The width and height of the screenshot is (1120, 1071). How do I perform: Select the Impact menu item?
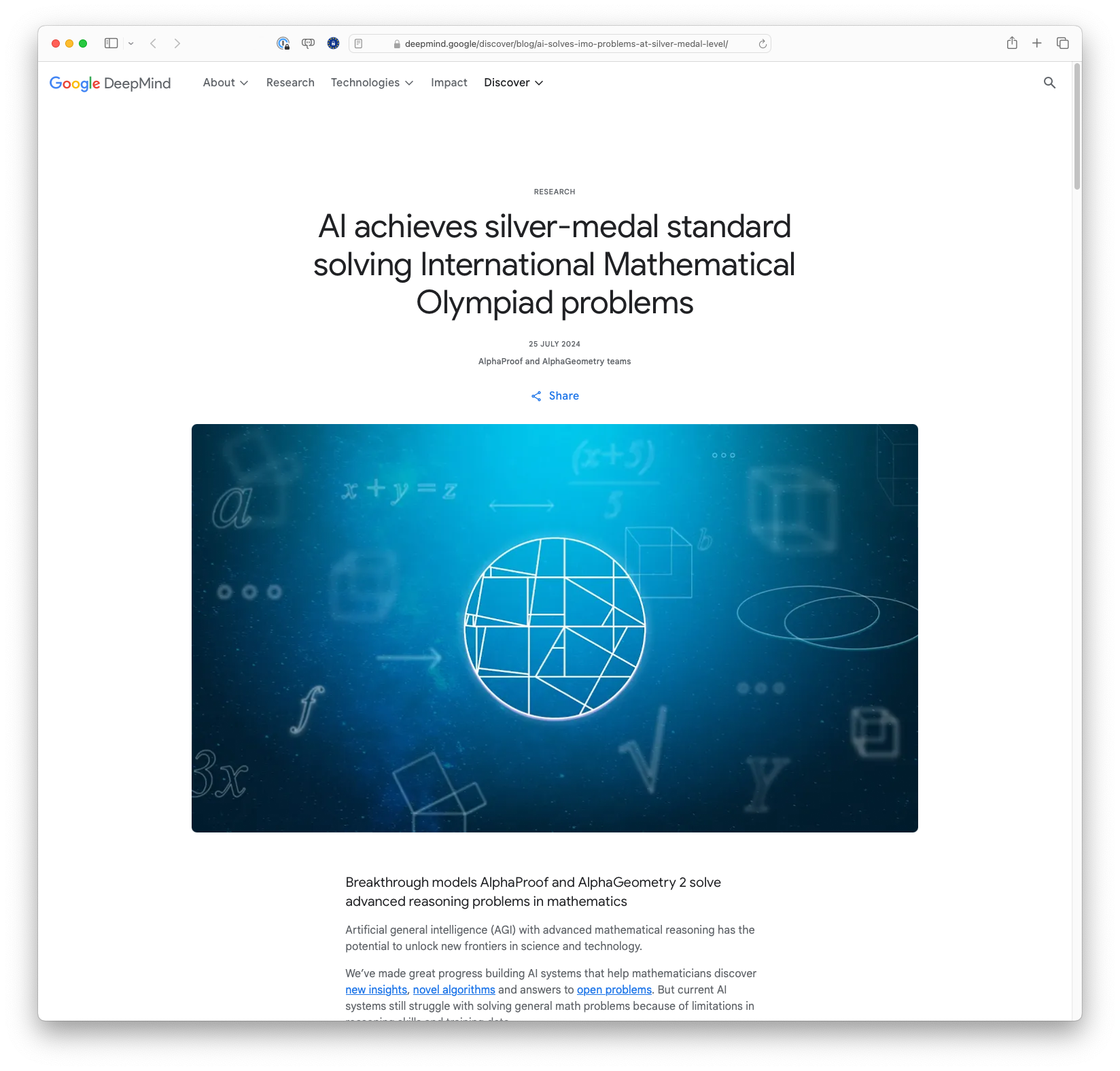pos(449,82)
